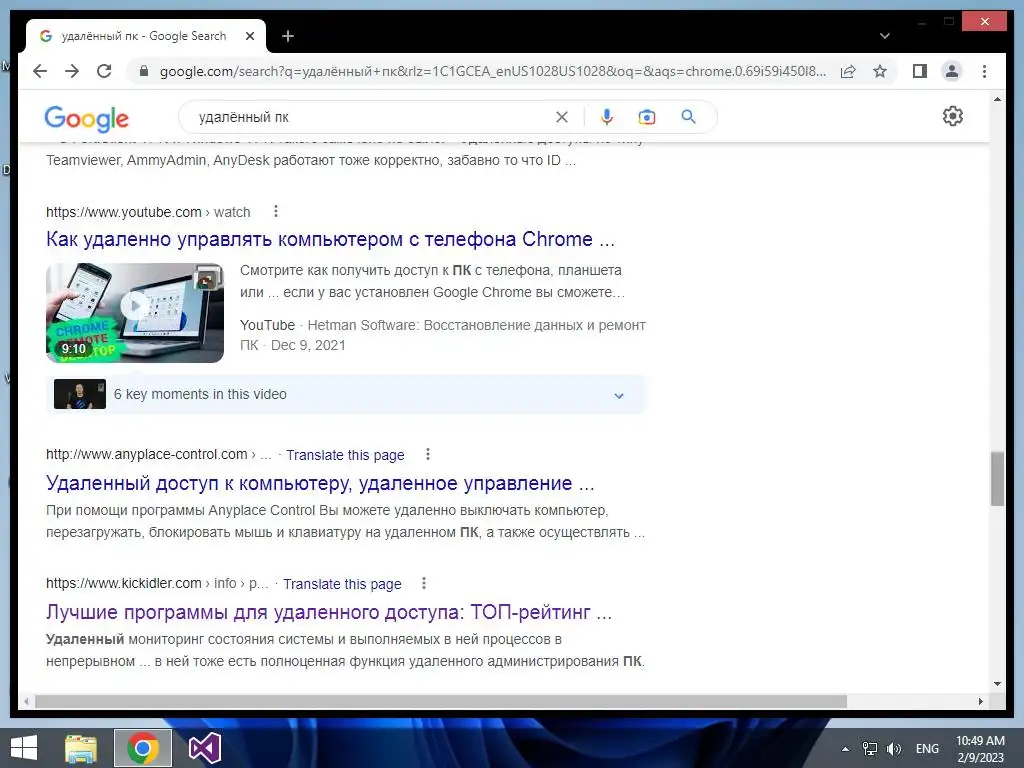Submit search with the magnifier icon
The image size is (1024, 768).
point(688,117)
